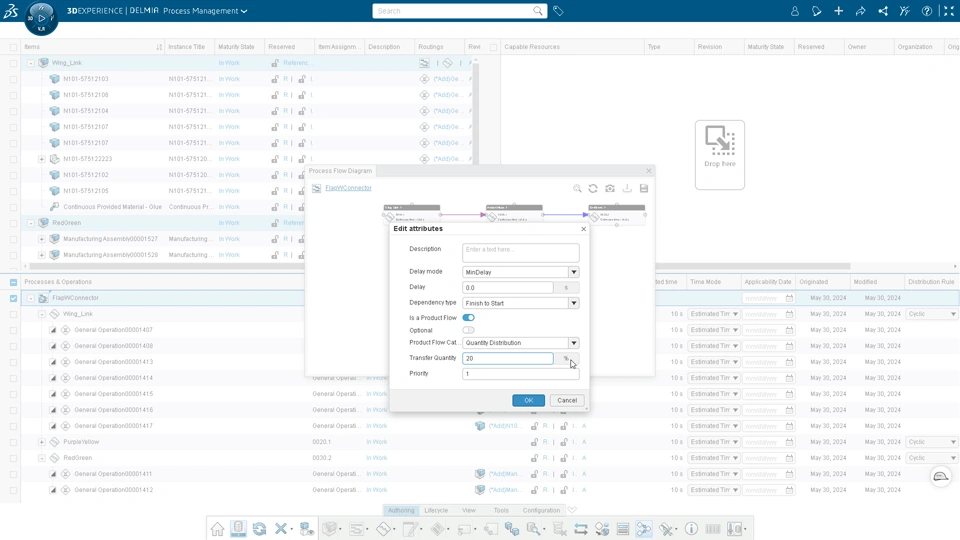Viewport: 960px width, 540px height.
Task: Toggle the Optional switch on
Action: [x=468, y=330]
